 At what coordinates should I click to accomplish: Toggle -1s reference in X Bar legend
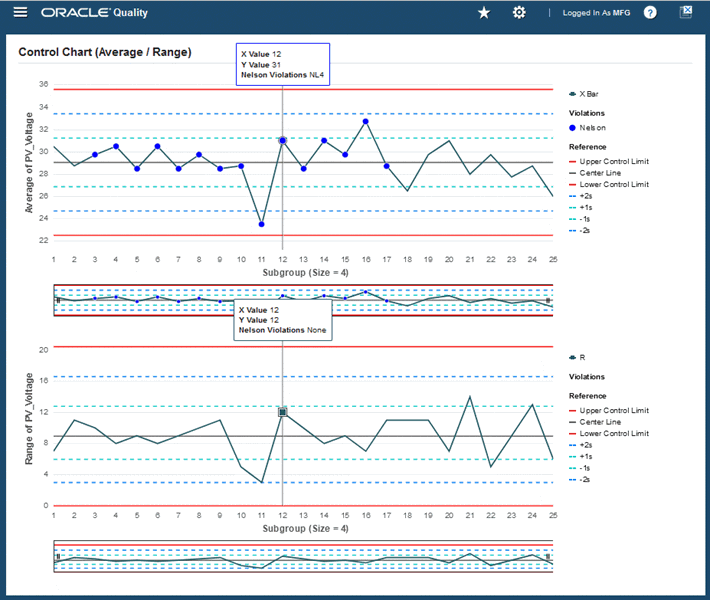[580, 219]
